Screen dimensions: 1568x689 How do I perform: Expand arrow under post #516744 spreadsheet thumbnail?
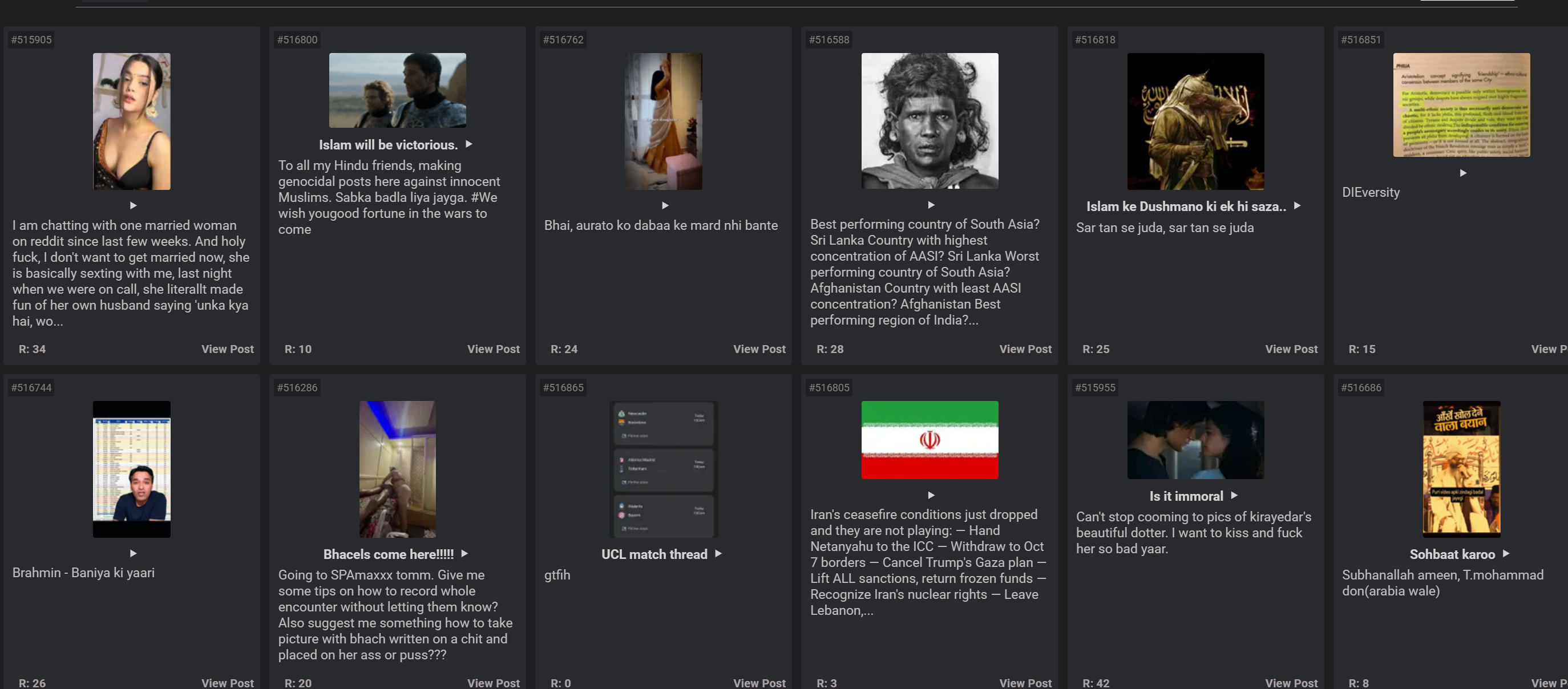134,553
